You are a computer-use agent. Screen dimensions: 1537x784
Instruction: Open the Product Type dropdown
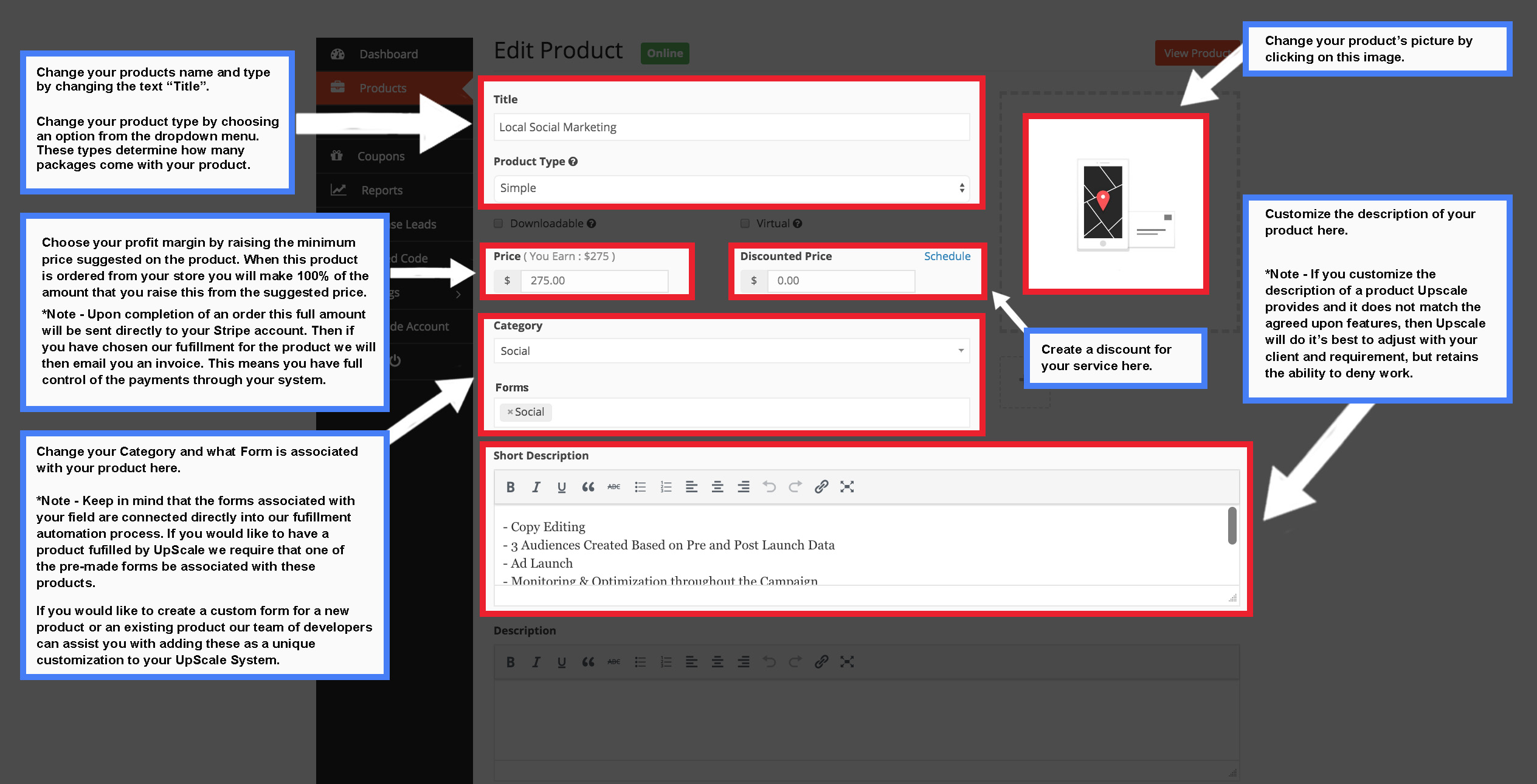(731, 188)
